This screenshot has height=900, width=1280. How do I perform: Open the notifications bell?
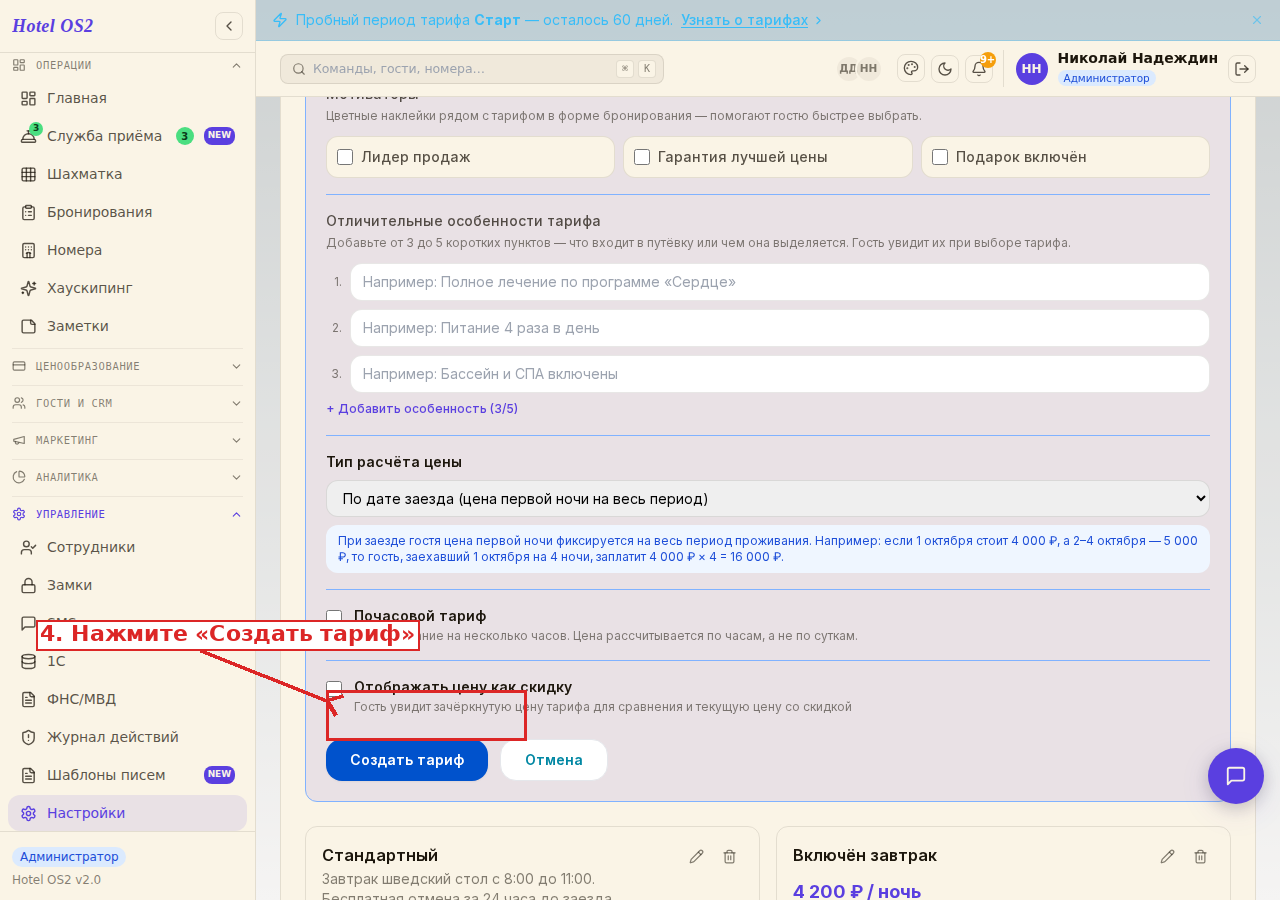[x=979, y=69]
